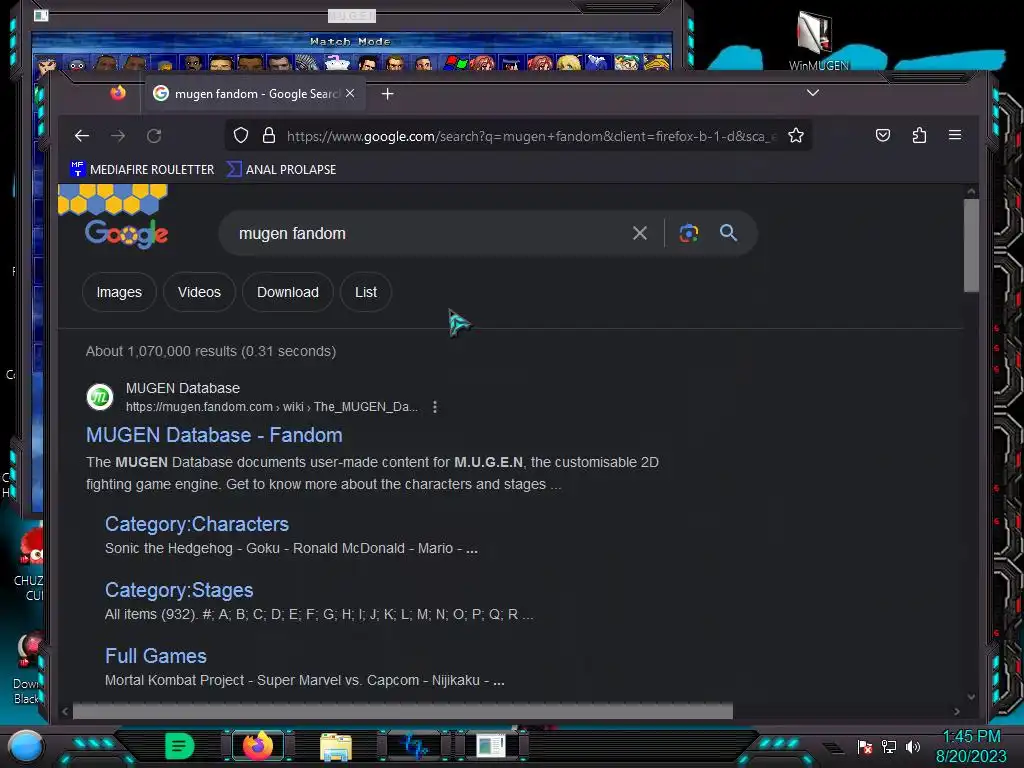Image resolution: width=1024 pixels, height=768 pixels.
Task: Click the Google logo
Action: (126, 233)
